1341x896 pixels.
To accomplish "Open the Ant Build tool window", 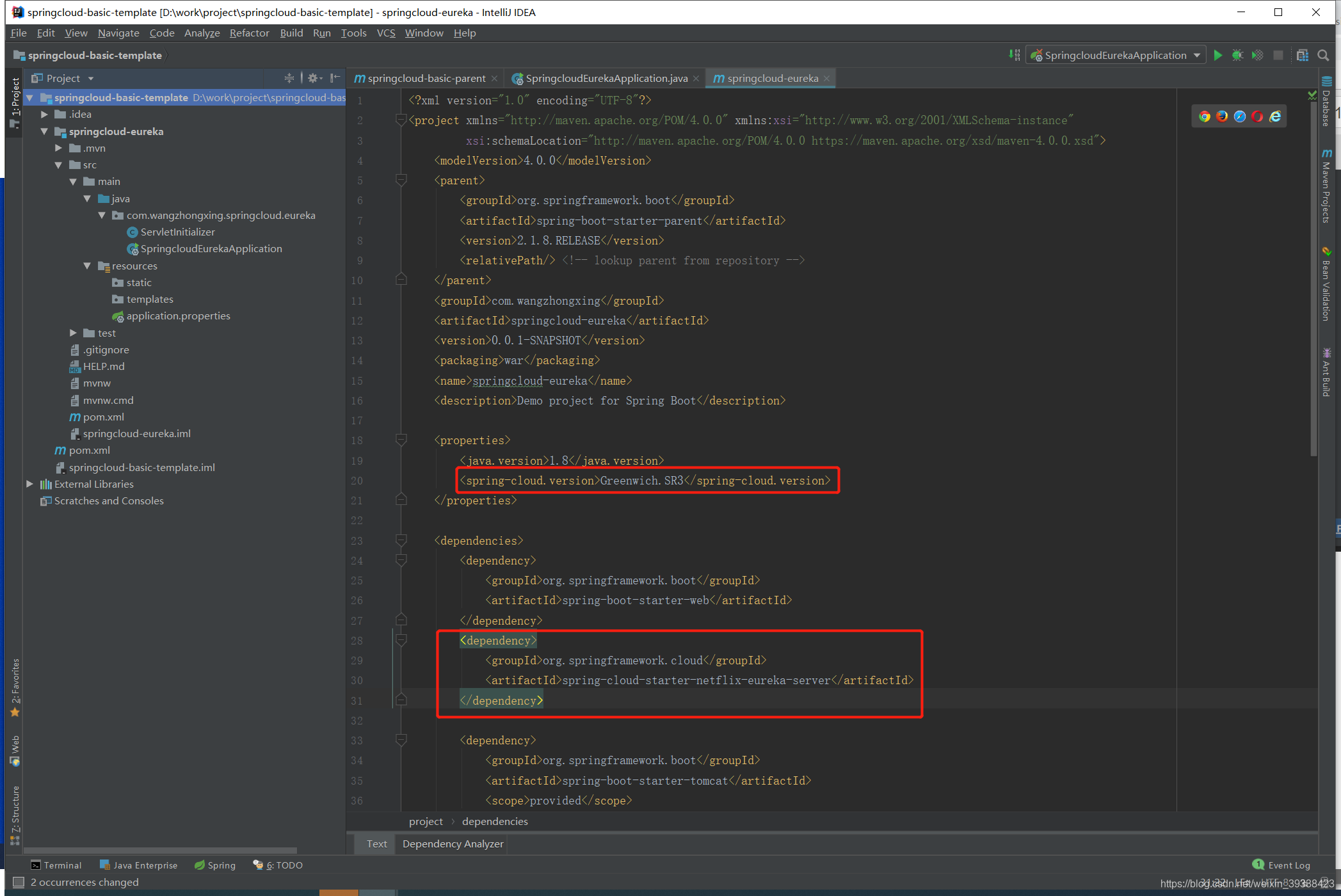I will click(1327, 372).
